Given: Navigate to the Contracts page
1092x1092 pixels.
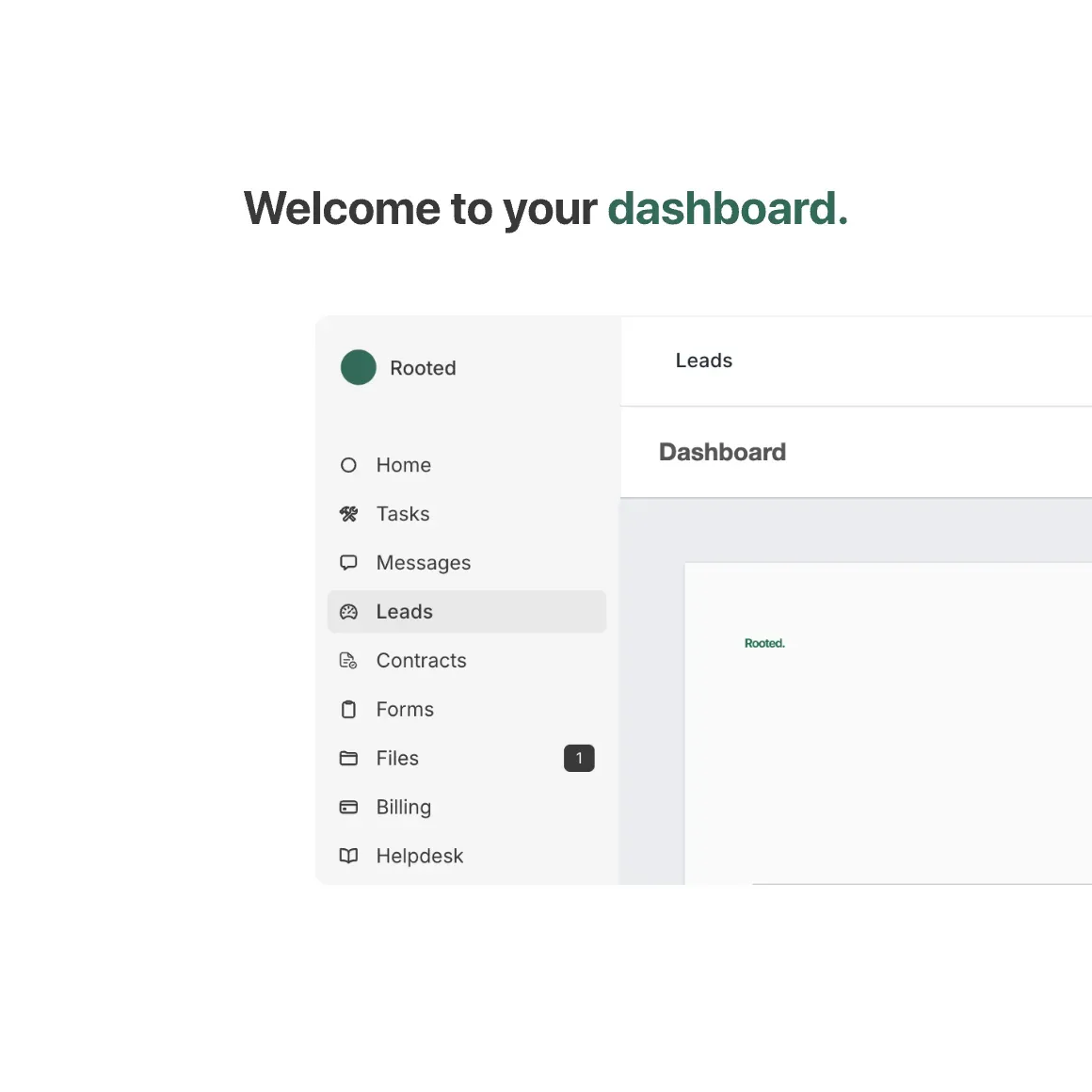Looking at the screenshot, I should (x=421, y=661).
